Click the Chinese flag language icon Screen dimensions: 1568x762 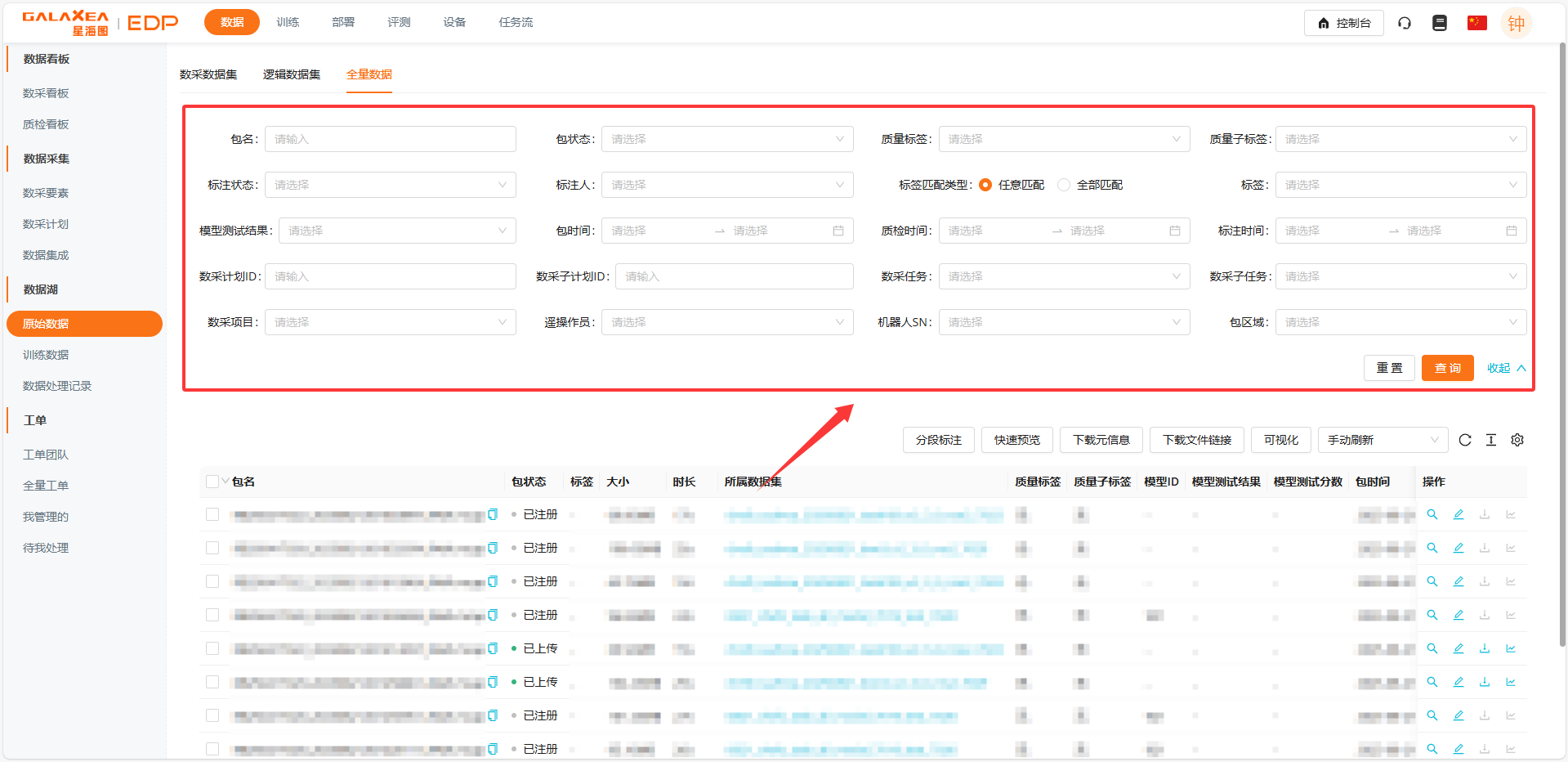[x=1476, y=23]
